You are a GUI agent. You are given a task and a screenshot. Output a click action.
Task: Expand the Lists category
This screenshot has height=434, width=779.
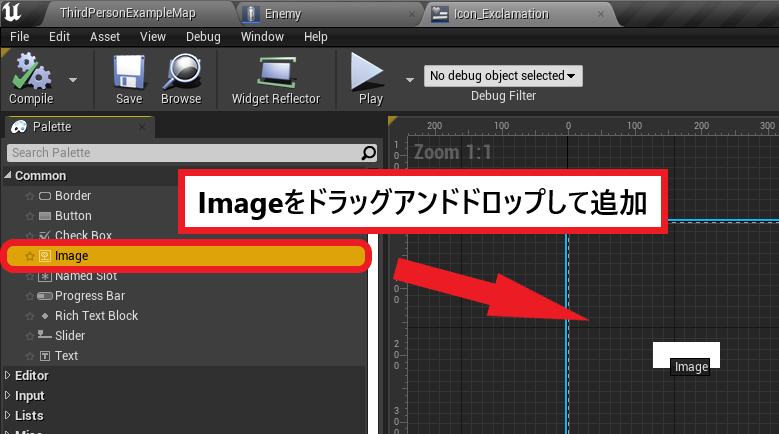click(7, 415)
